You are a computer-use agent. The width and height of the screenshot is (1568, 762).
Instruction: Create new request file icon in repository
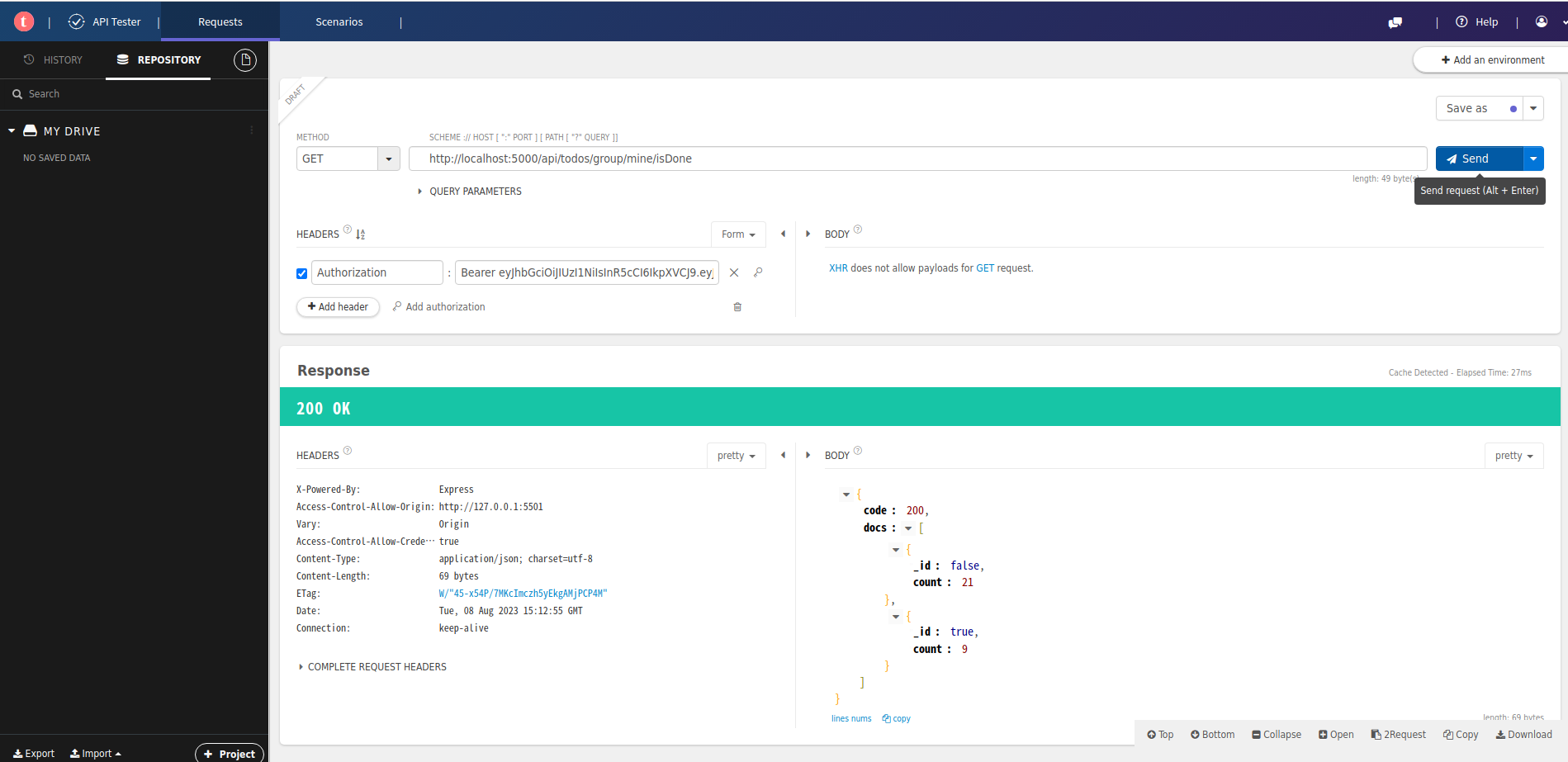click(x=245, y=59)
